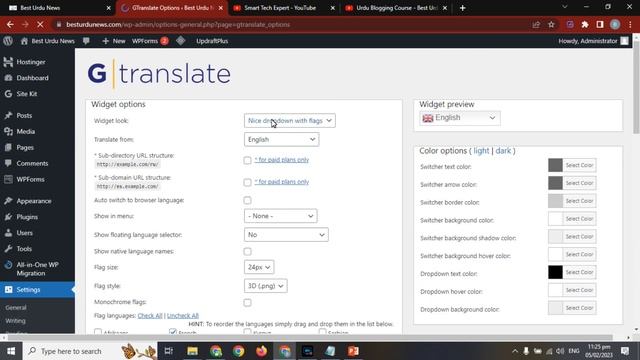This screenshot has height=360, width=640.
Task: Click the All-in-One WP Migration icon
Action: pyautogui.click(x=8, y=265)
